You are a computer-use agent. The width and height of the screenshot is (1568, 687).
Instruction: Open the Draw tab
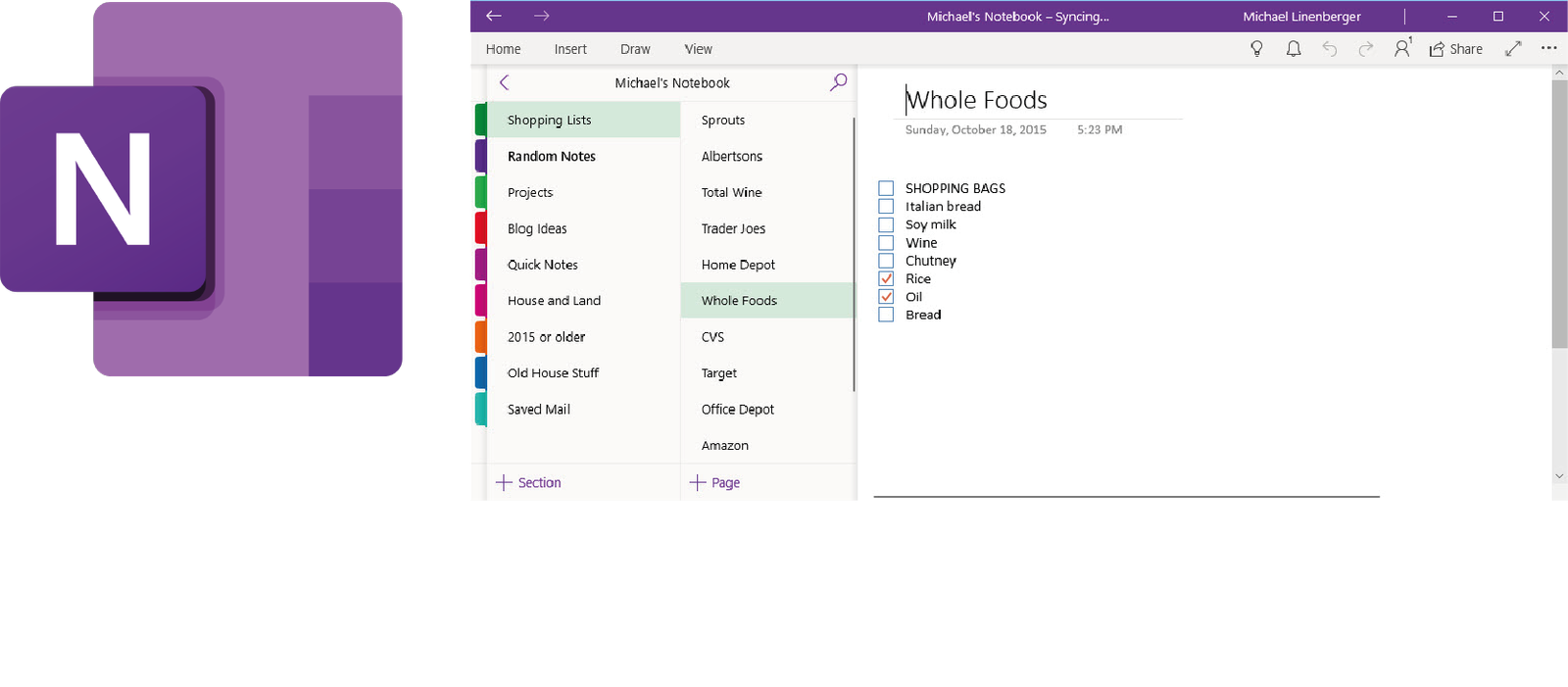635,49
